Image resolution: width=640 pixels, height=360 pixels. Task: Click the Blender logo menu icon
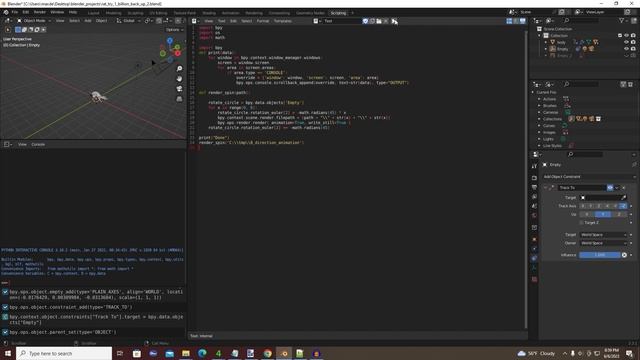pyautogui.click(x=6, y=12)
